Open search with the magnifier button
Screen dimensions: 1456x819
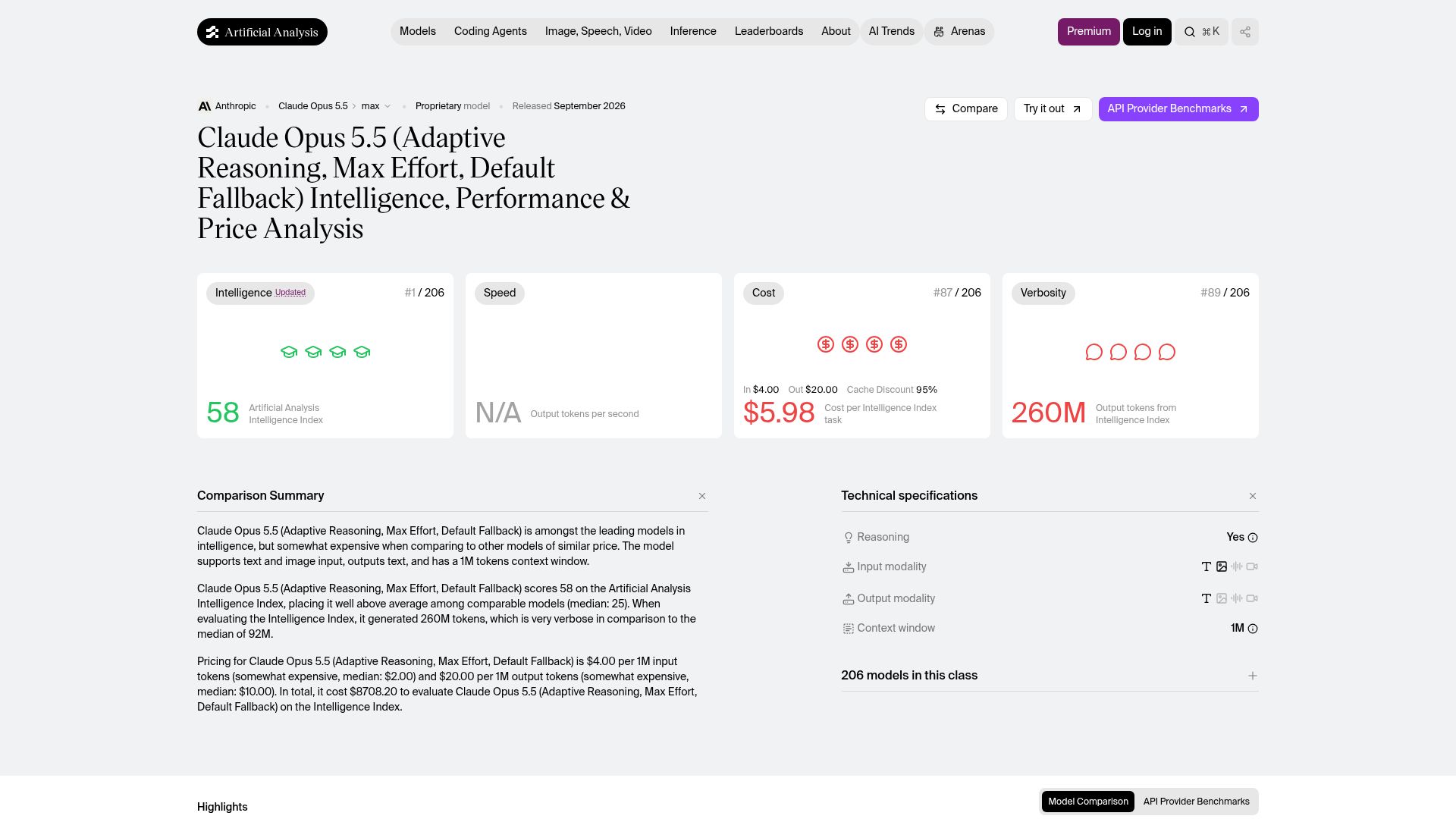coord(1202,32)
